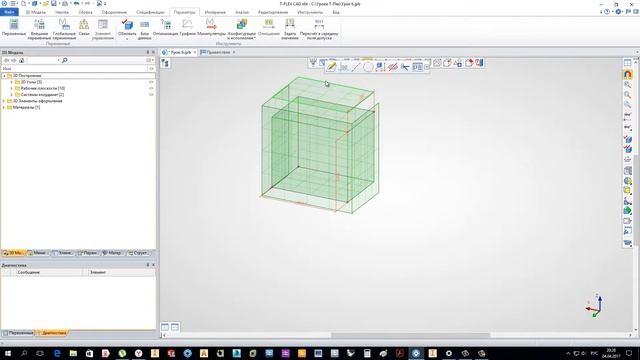Viewport: 640px width, 360px height.
Task: Toggle visibility of 3D Узлы
Action: pyautogui.click(x=151, y=82)
